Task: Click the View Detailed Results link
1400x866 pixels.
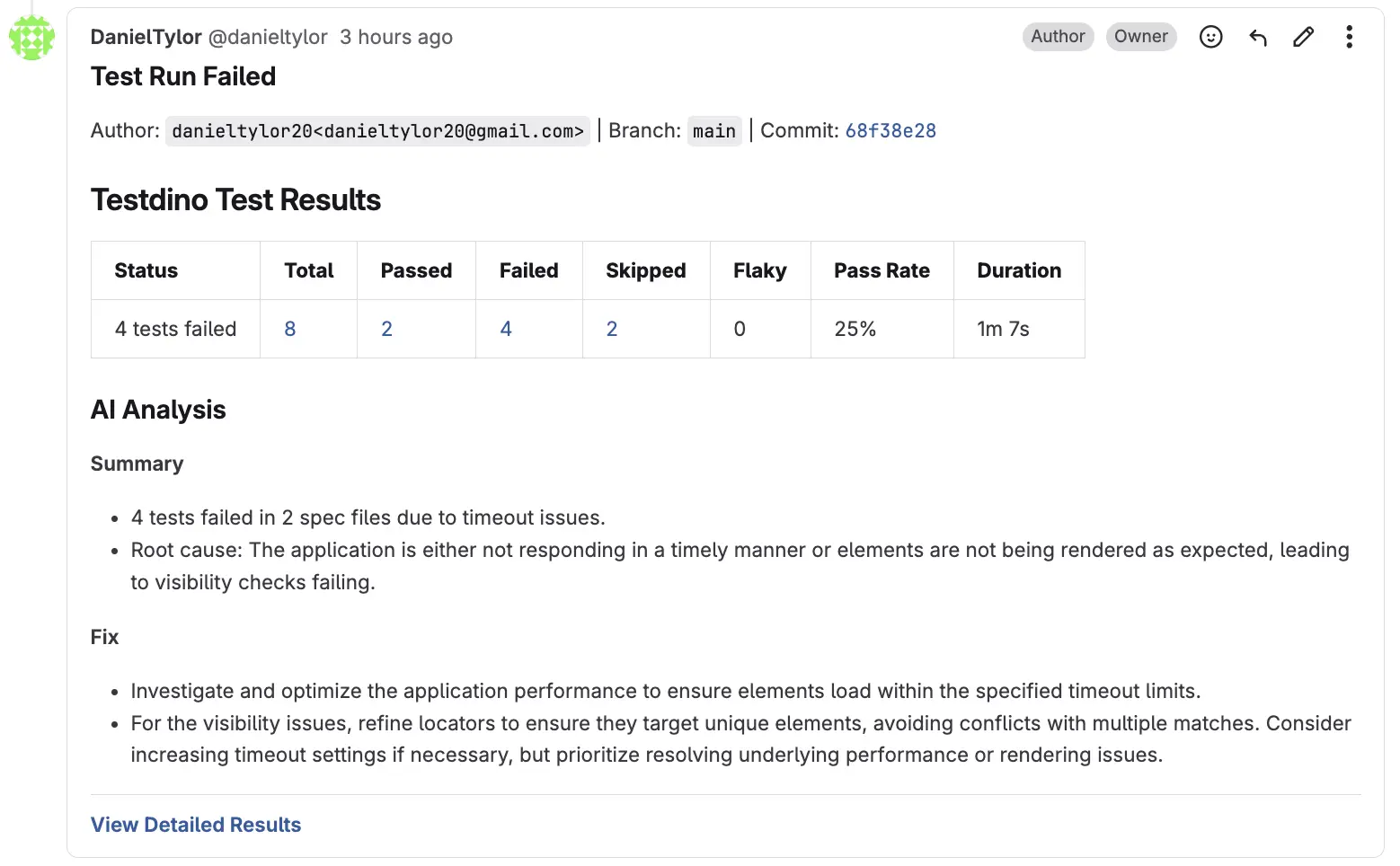Action: [x=195, y=824]
